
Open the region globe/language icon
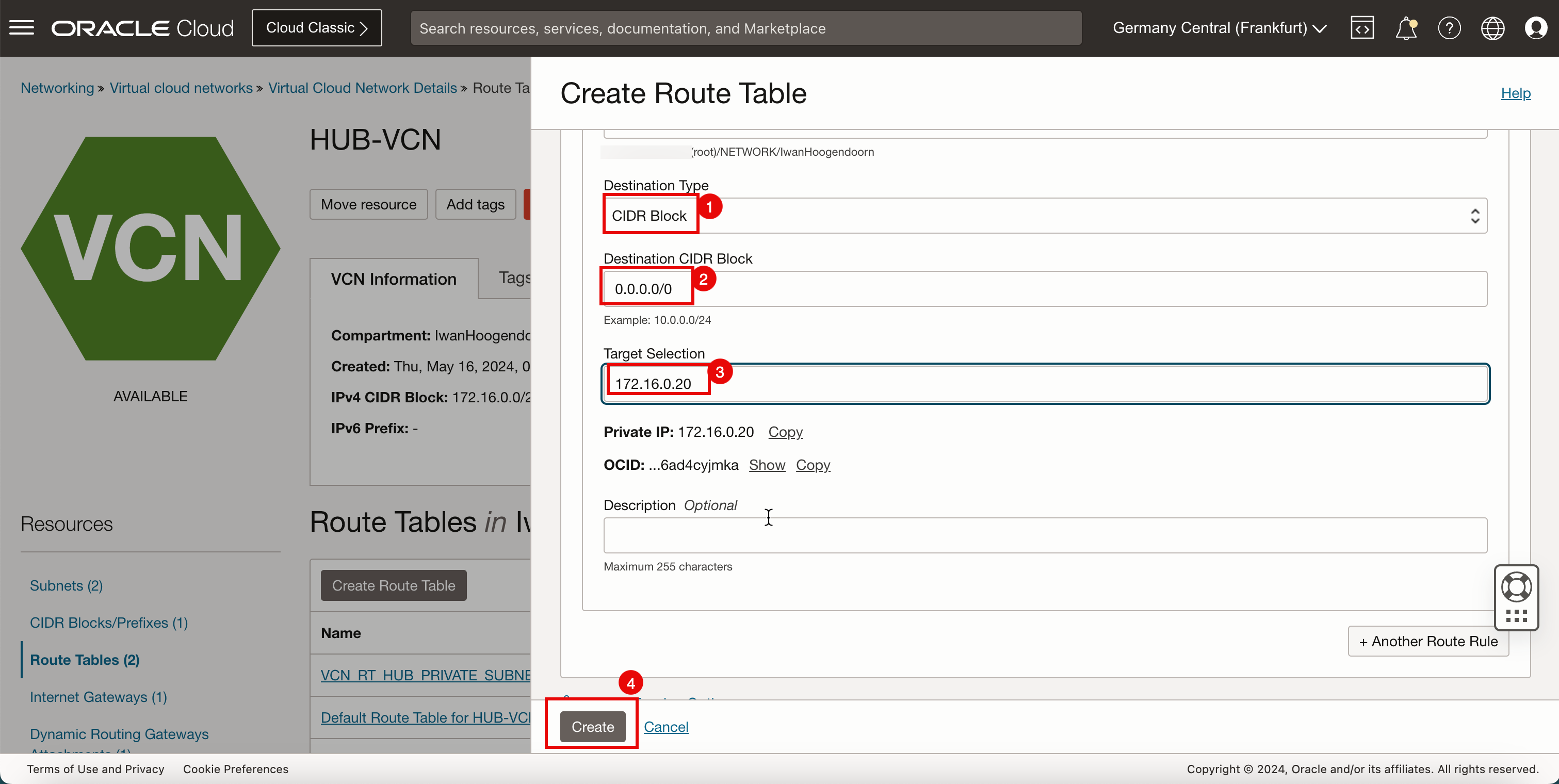[1493, 28]
